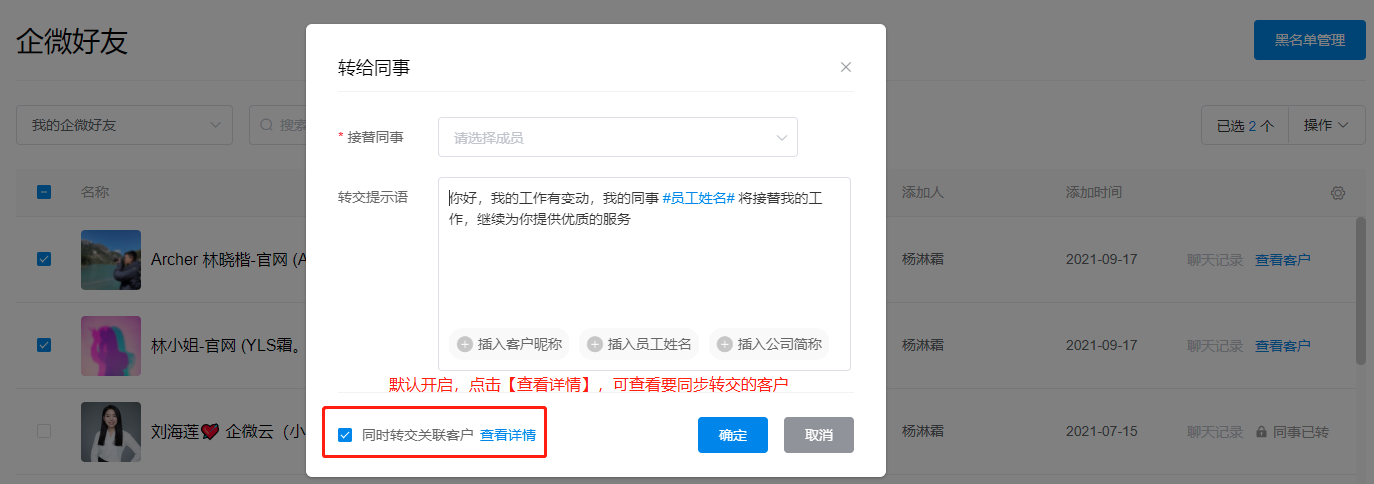
Task: Click plus icon for 插入公司简称
Action: [x=725, y=344]
